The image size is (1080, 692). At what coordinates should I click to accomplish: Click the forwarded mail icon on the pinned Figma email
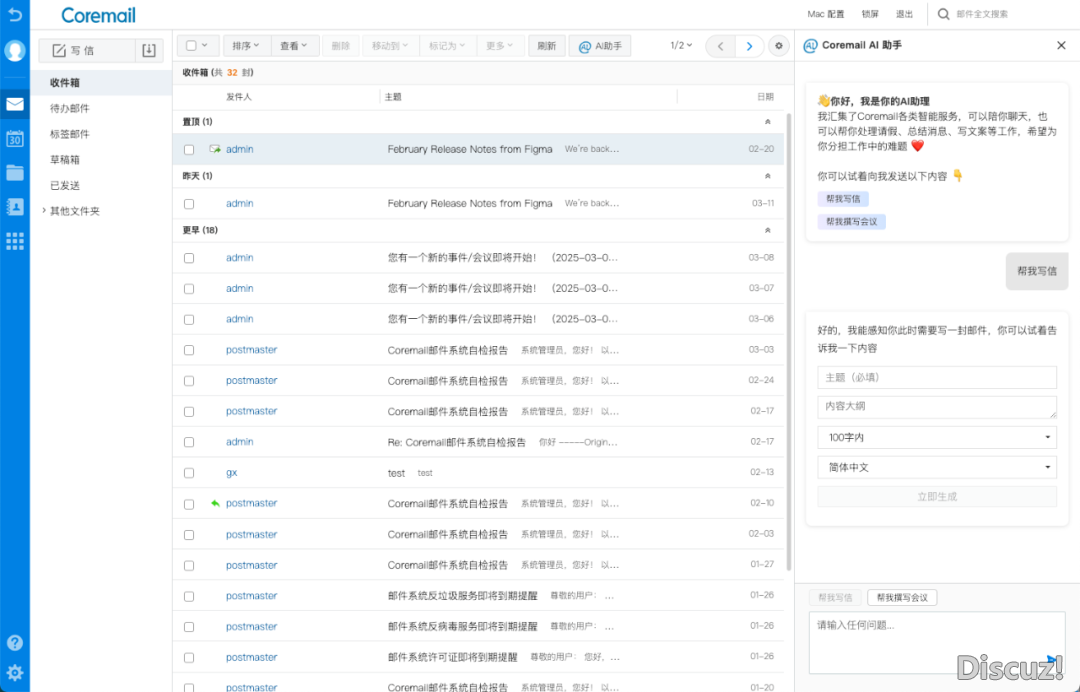pyautogui.click(x=215, y=149)
